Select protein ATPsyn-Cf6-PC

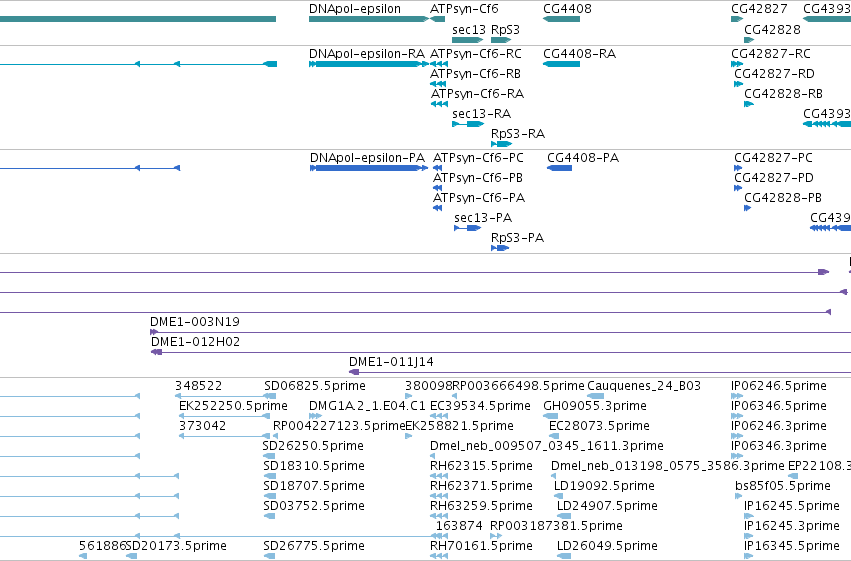(437, 168)
